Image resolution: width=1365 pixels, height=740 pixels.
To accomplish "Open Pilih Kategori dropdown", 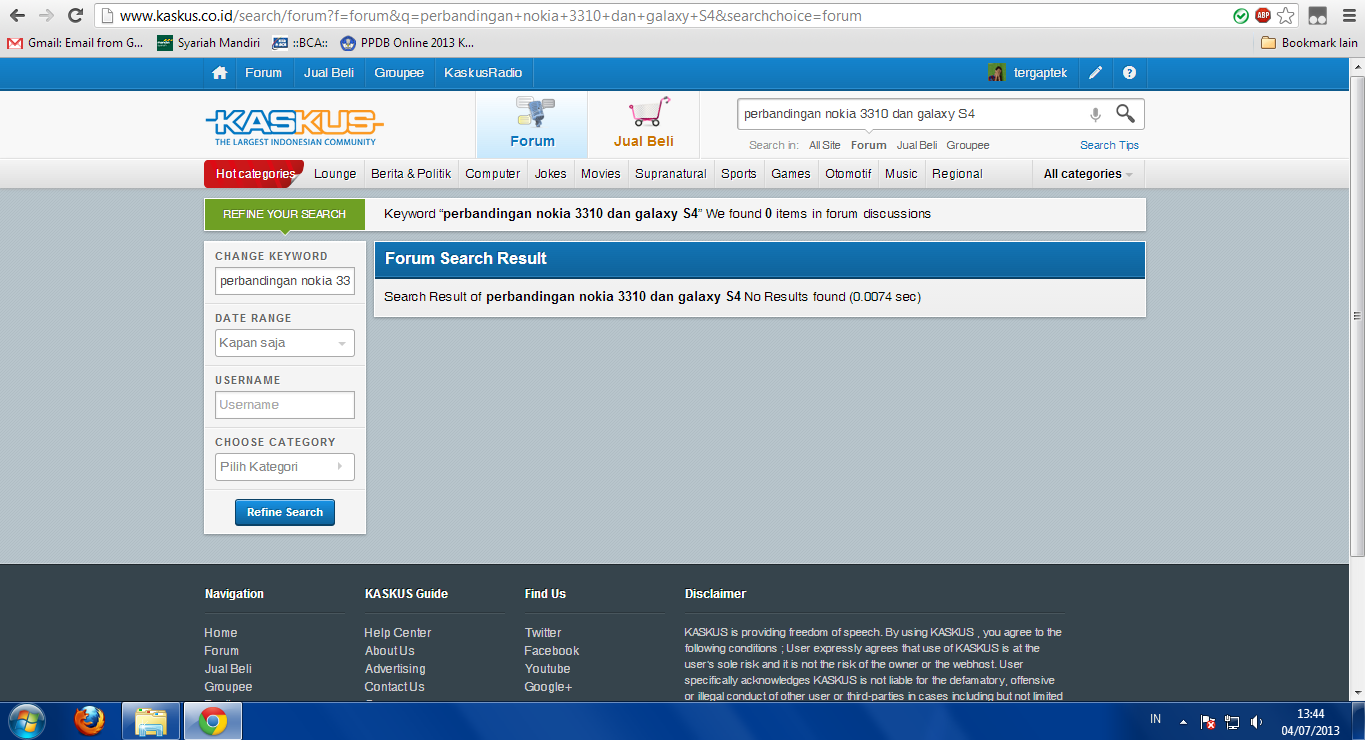I will point(285,467).
